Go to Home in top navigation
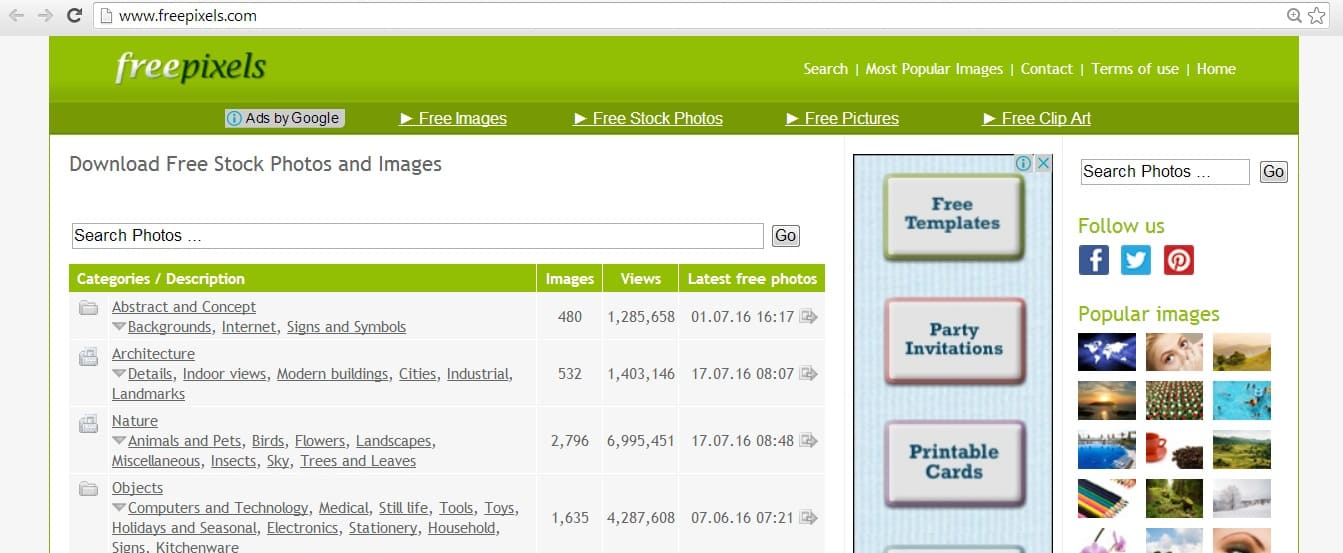 [x=1216, y=69]
